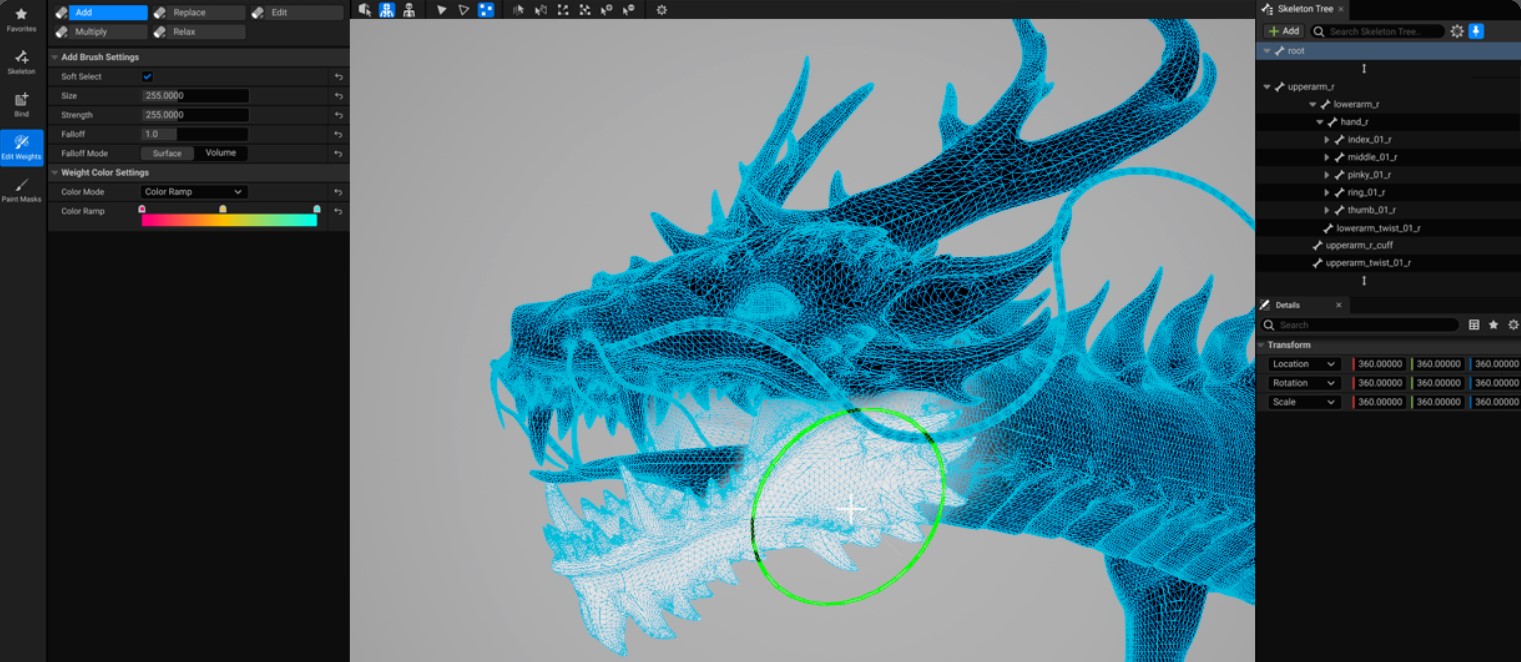Collapse the Weight Color Settings section
This screenshot has height=662, width=1521.
point(55,172)
